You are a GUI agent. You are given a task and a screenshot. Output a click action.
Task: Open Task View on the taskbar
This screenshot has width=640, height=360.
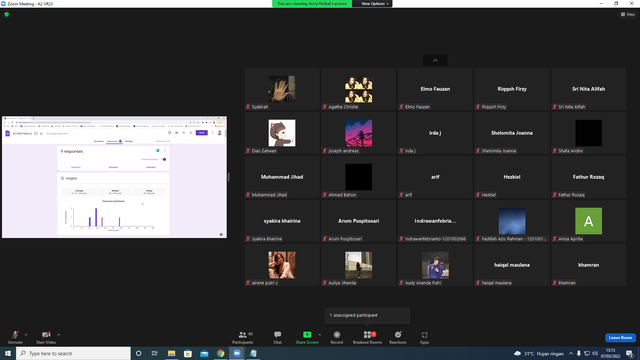(x=155, y=353)
